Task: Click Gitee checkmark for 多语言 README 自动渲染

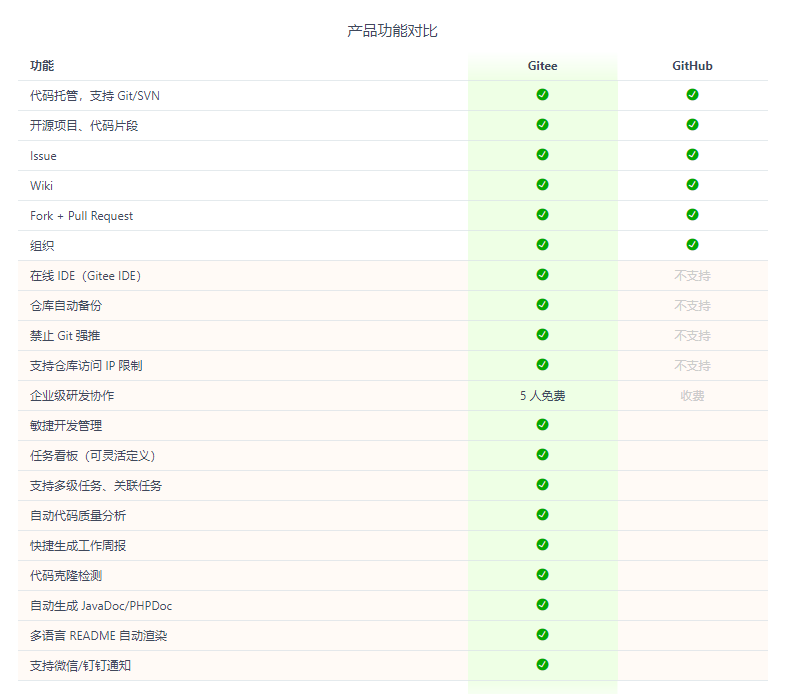Action: tap(542, 634)
